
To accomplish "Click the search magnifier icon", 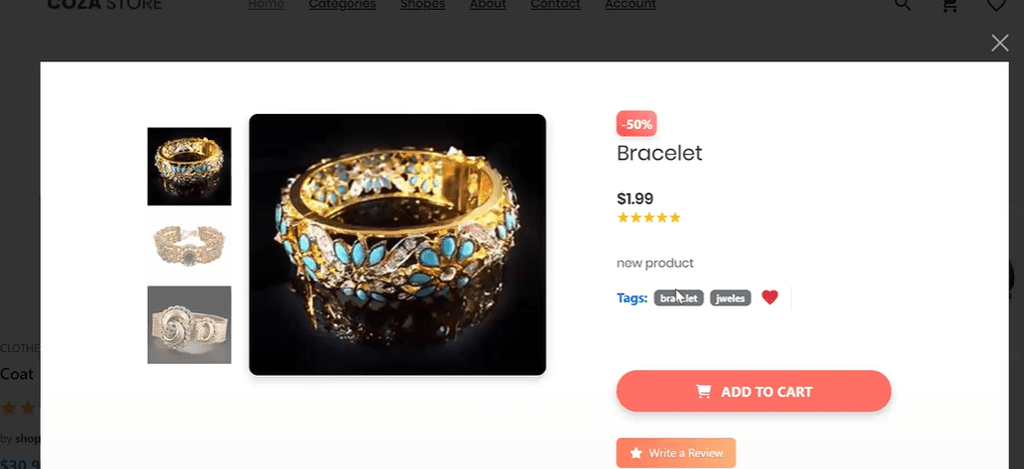I will 902,5.
